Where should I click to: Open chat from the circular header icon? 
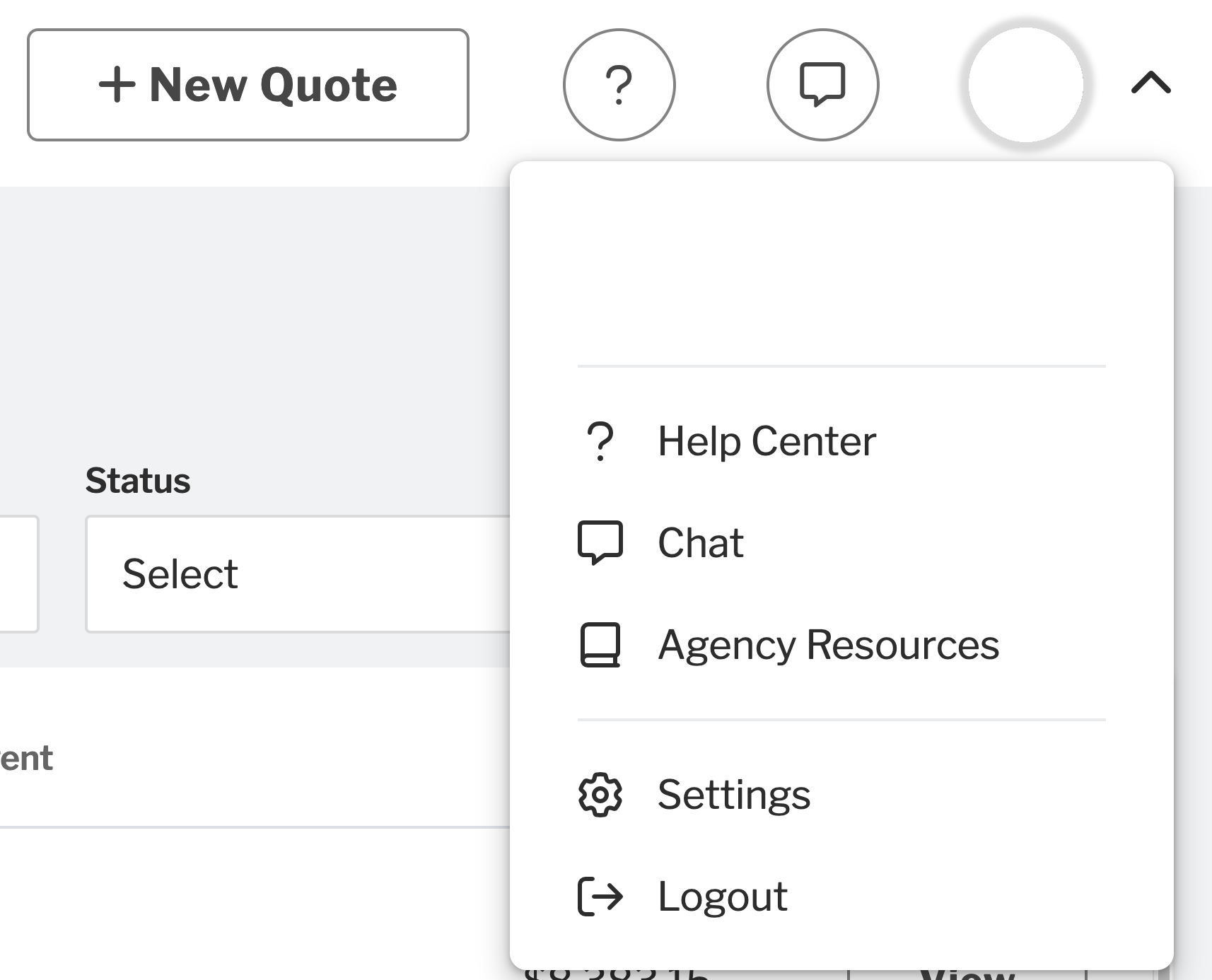click(822, 85)
